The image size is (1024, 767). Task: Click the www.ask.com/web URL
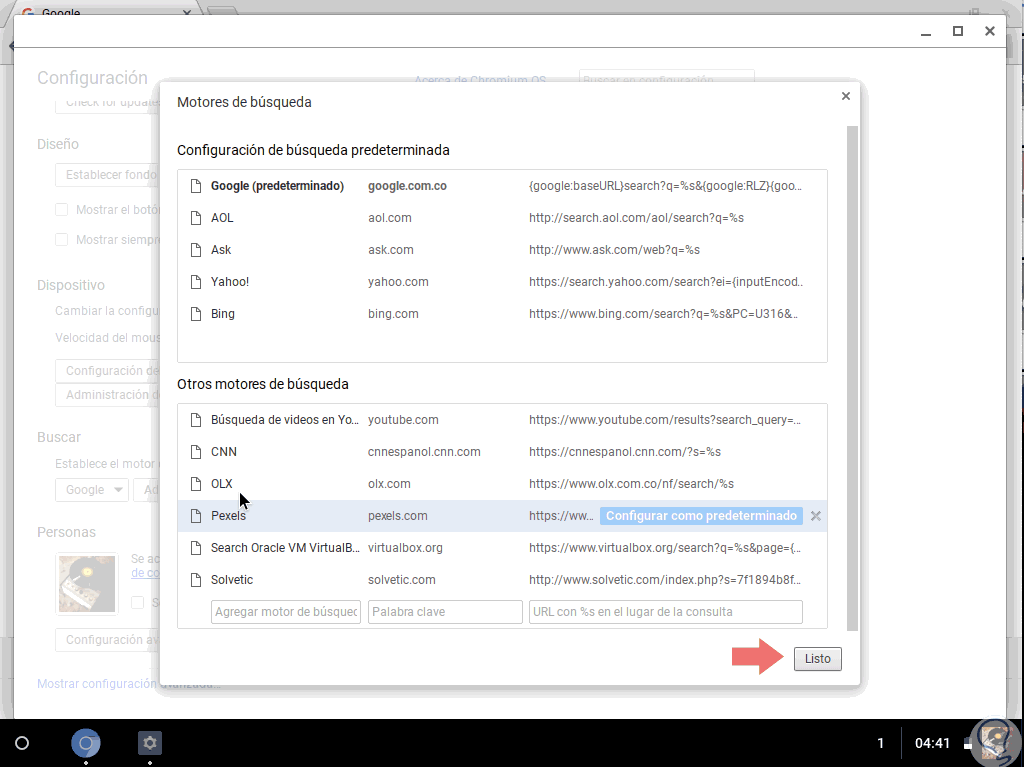pyautogui.click(x=615, y=250)
